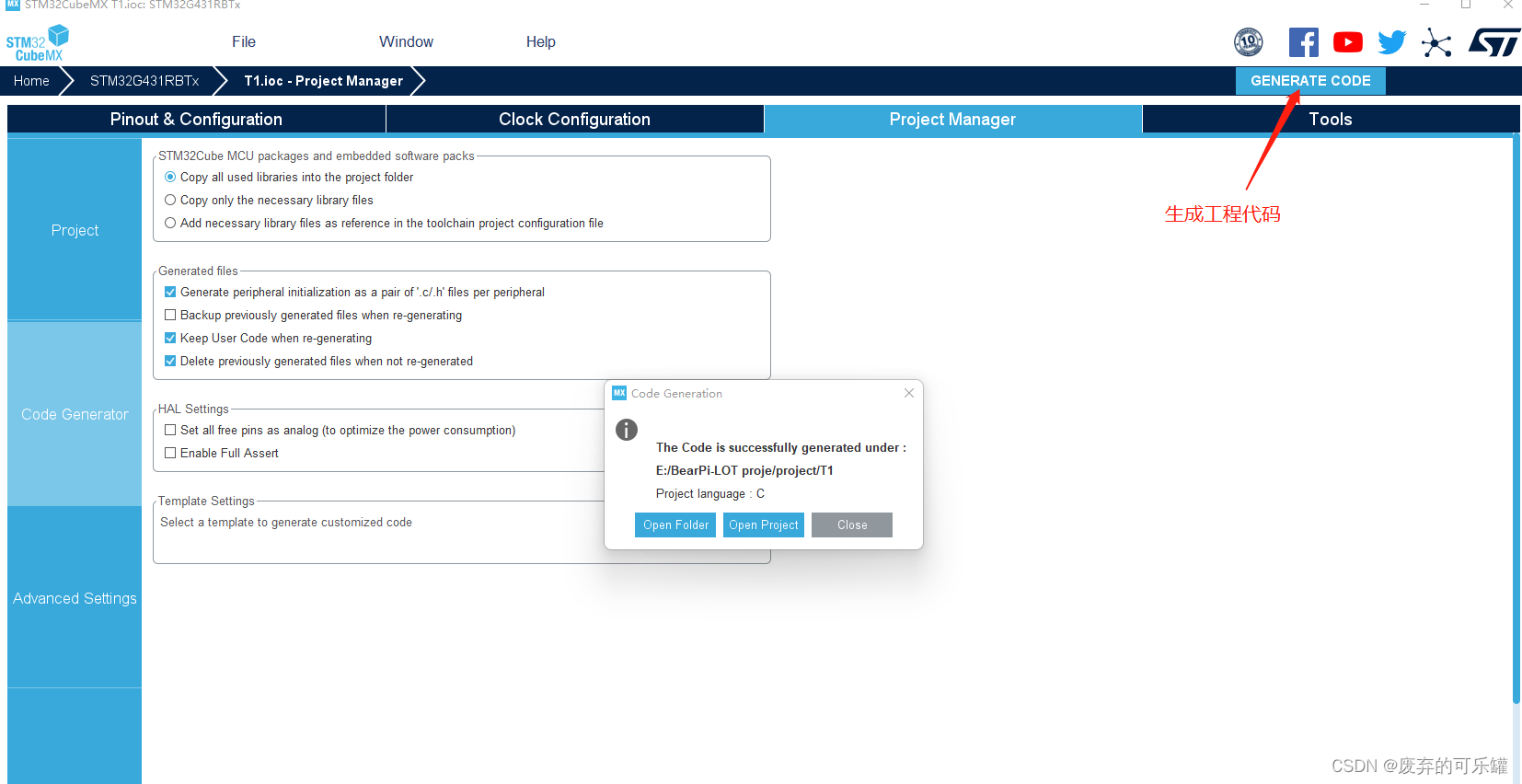Open the Facebook icon link
Viewport: 1522px width, 784px height.
(1303, 42)
